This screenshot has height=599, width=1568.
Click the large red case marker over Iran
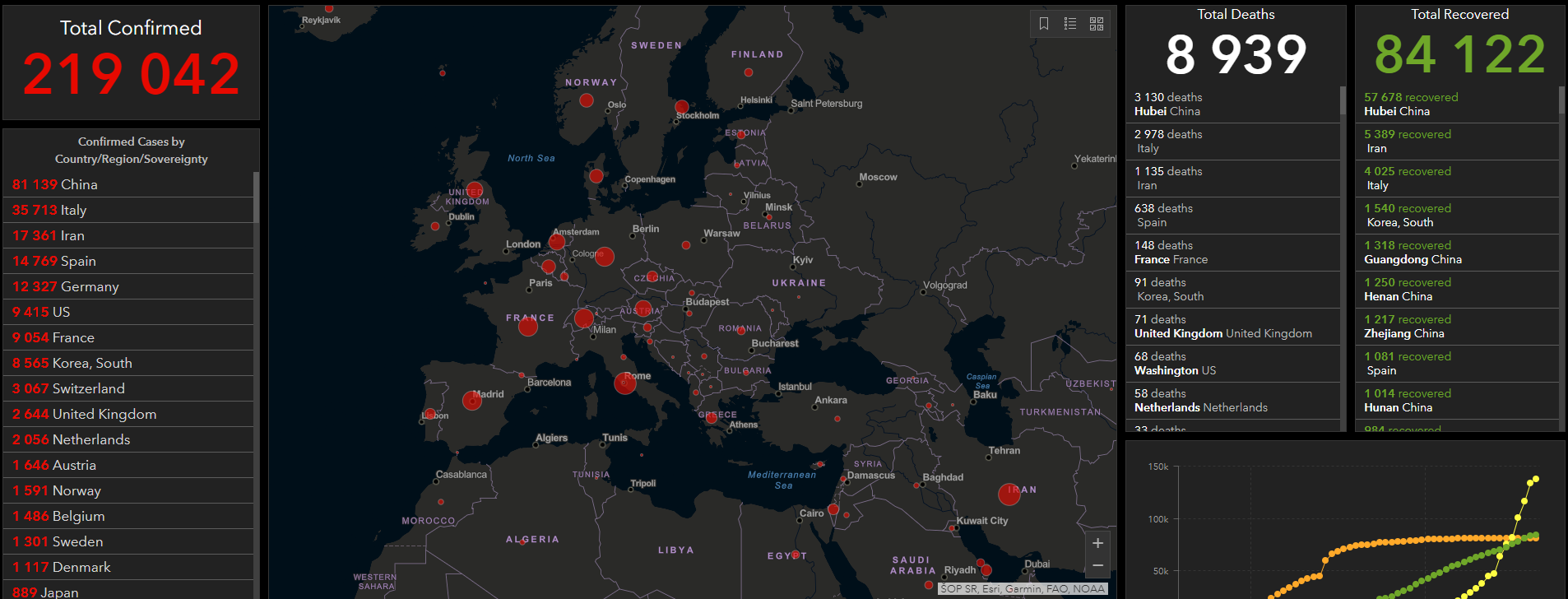coord(1009,494)
